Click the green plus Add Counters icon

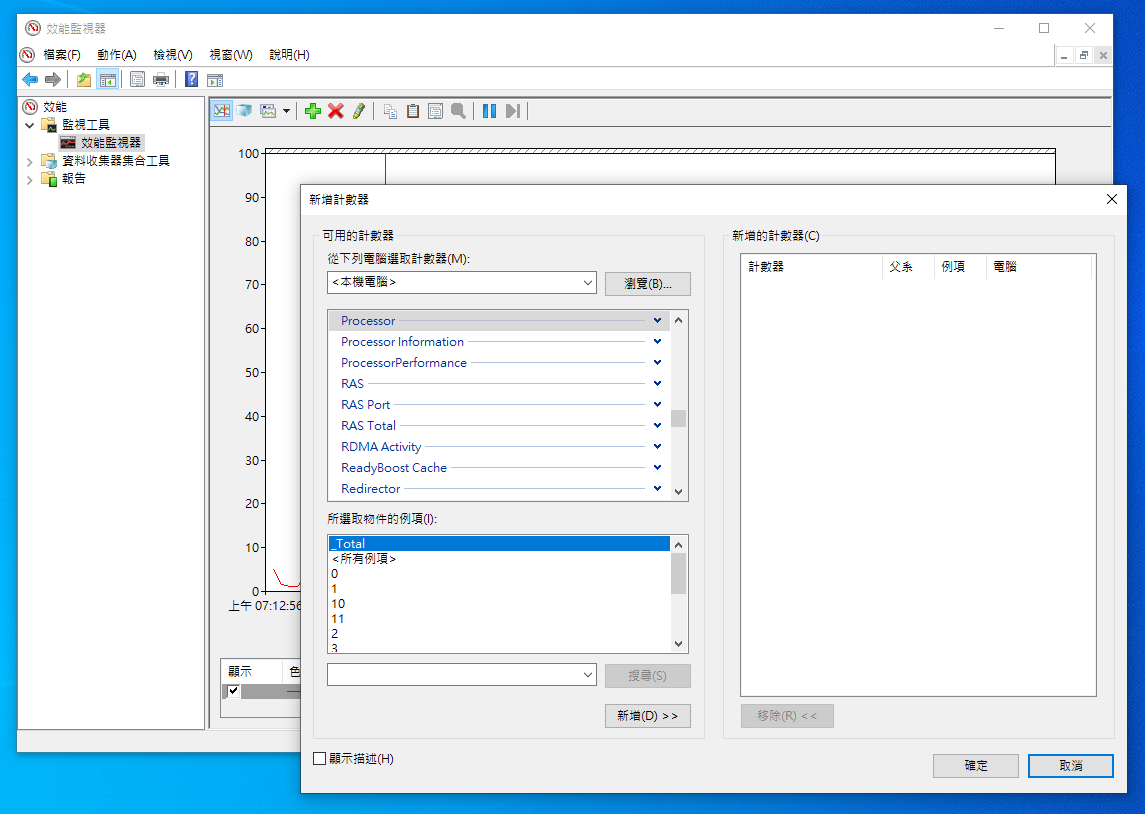pyautogui.click(x=313, y=111)
